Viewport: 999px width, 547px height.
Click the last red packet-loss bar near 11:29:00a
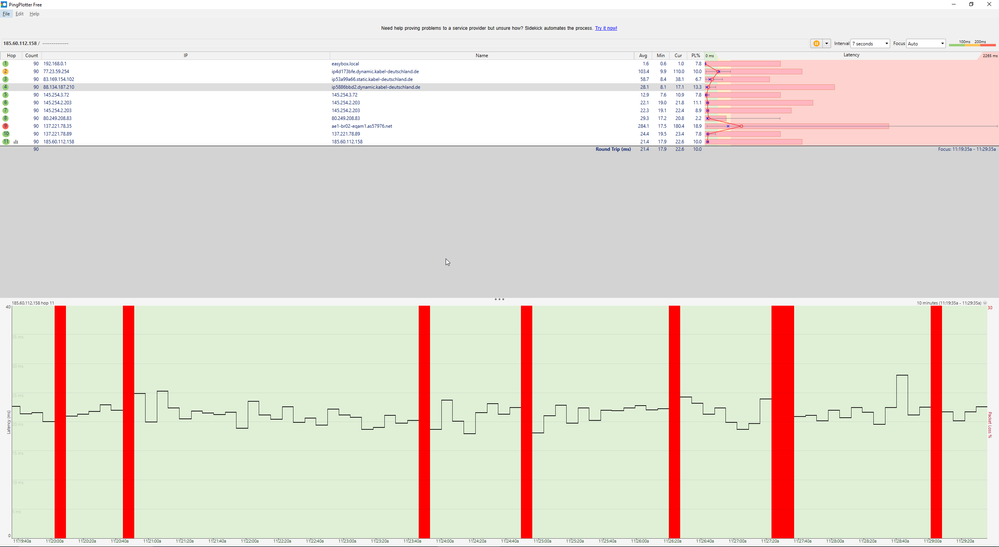coord(936,422)
